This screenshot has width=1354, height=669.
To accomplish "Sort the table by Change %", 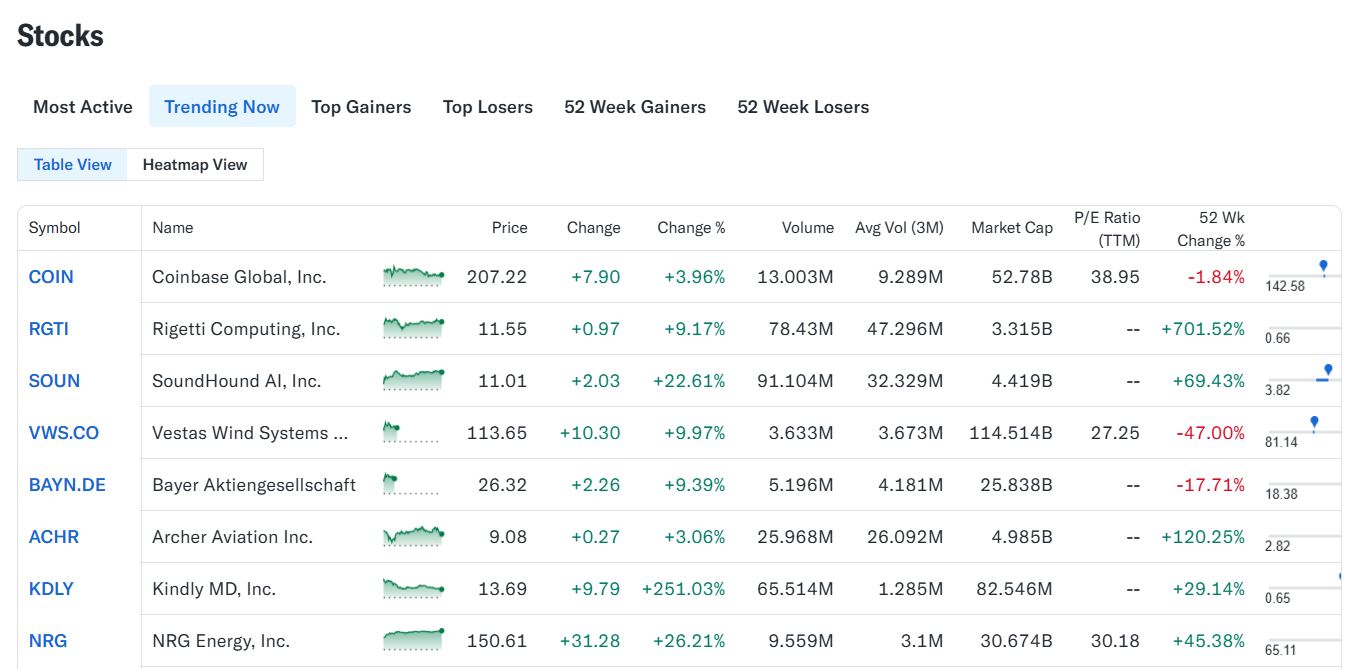I will 691,228.
